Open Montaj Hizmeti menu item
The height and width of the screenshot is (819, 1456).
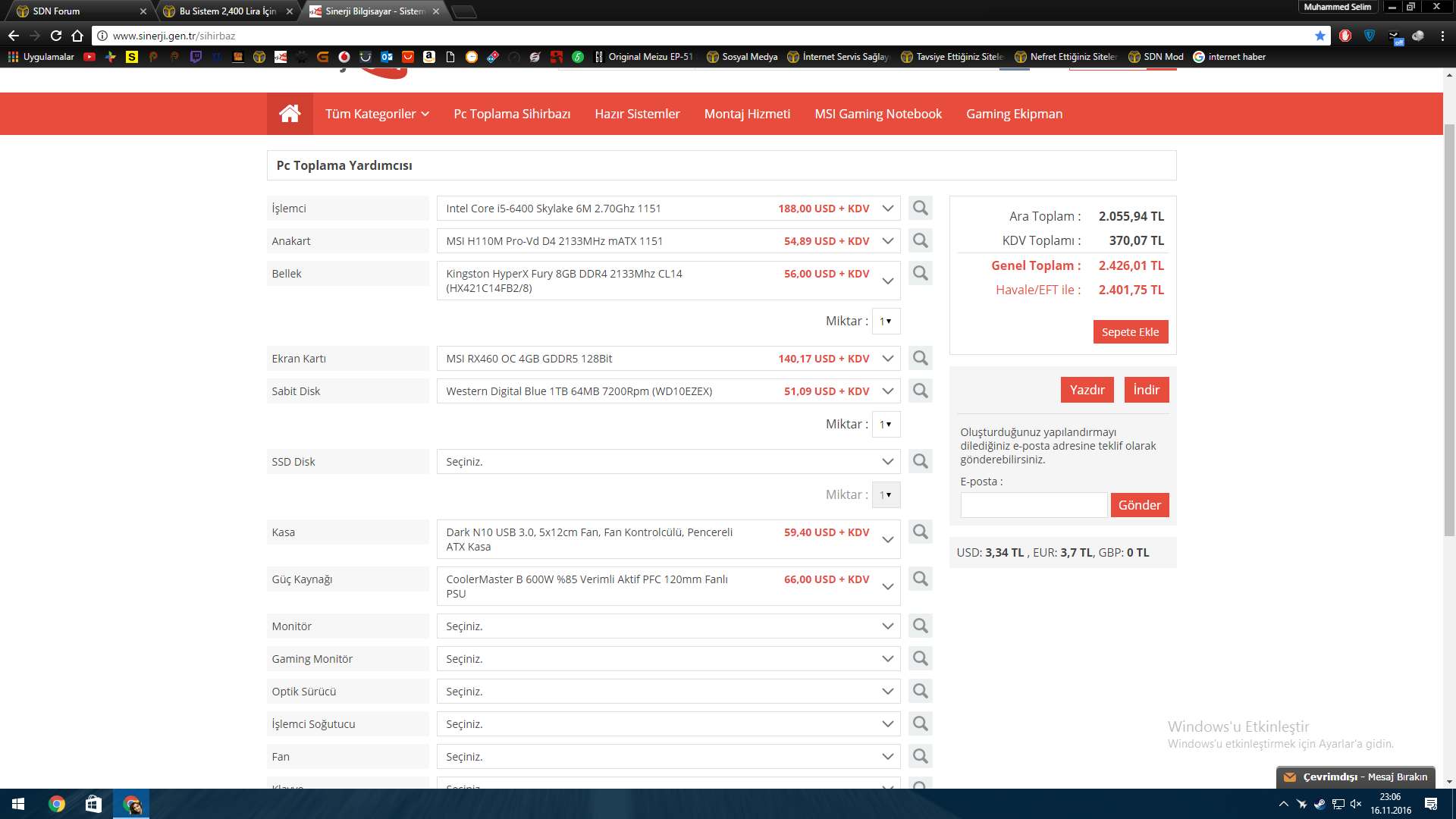click(x=747, y=114)
